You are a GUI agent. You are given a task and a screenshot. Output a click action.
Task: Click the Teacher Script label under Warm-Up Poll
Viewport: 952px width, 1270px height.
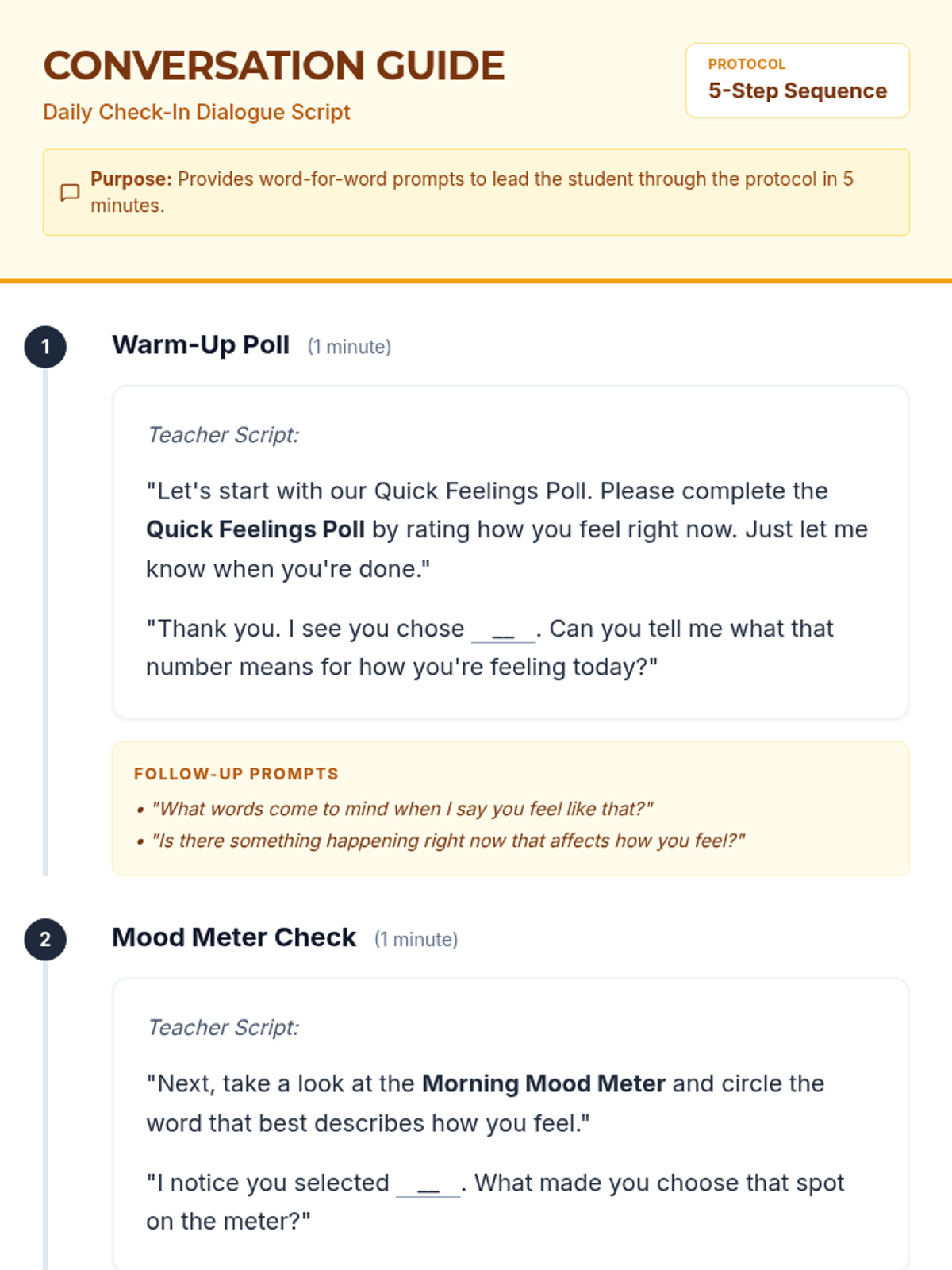pyautogui.click(x=224, y=435)
